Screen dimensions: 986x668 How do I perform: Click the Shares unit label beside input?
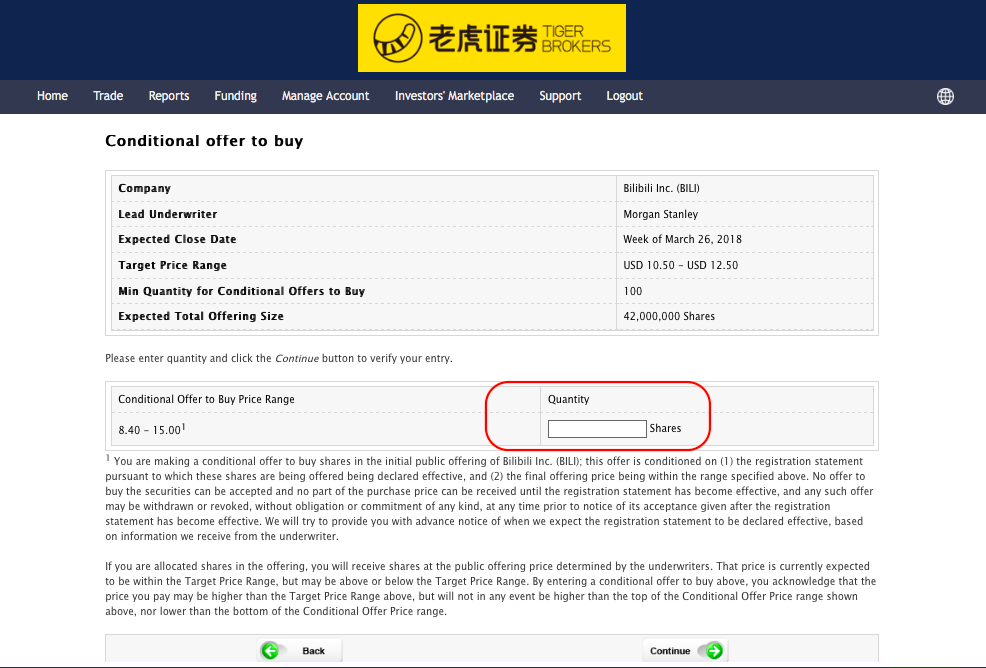665,428
